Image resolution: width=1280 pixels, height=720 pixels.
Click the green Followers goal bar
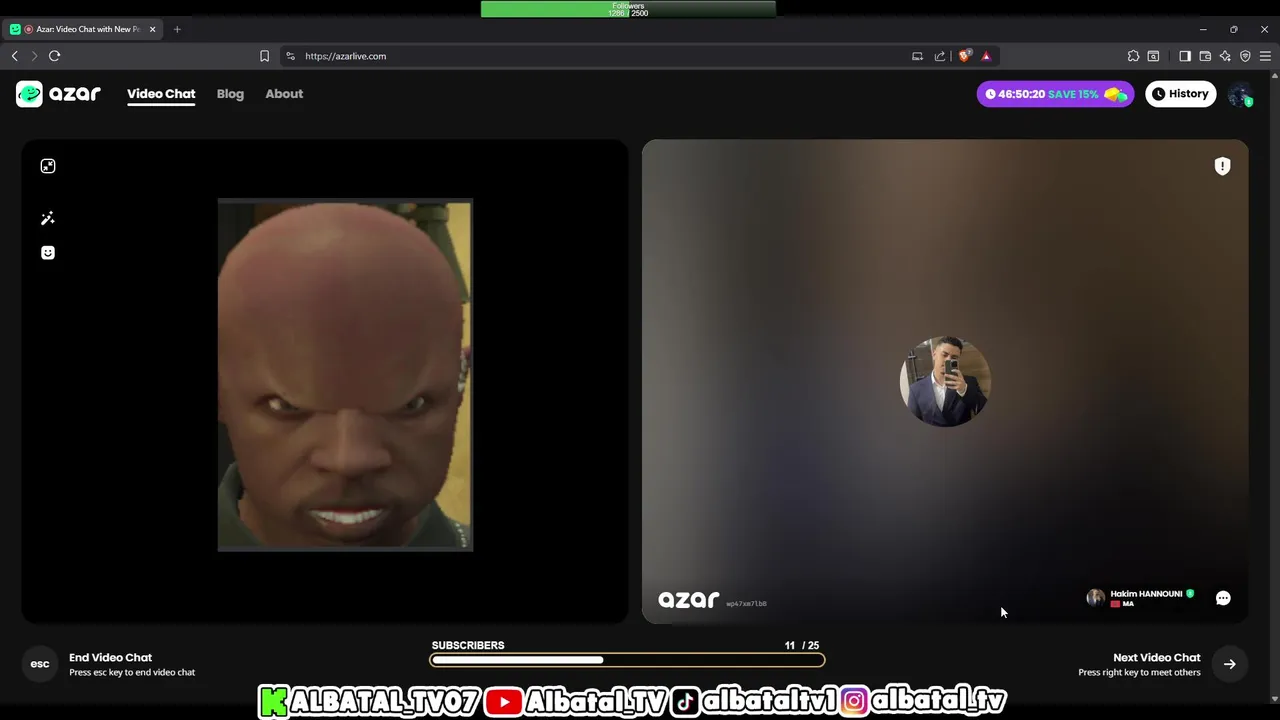click(x=628, y=9)
